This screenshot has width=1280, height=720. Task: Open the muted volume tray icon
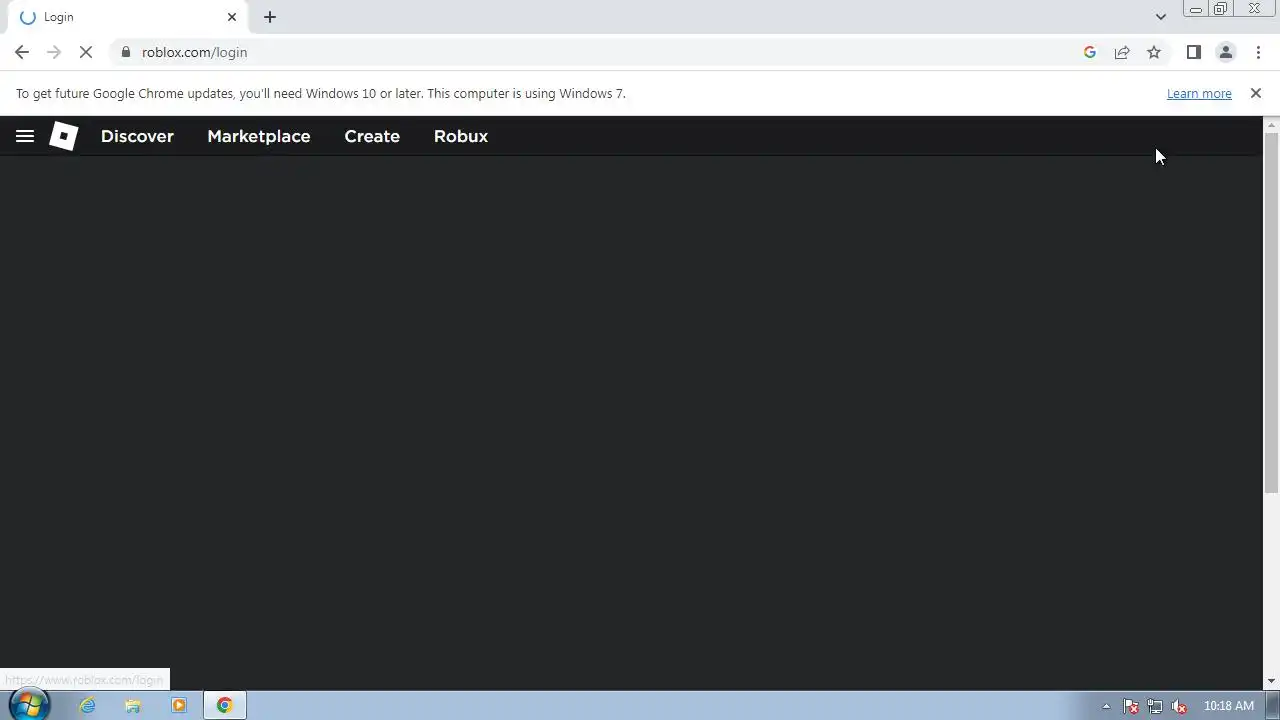click(1179, 706)
